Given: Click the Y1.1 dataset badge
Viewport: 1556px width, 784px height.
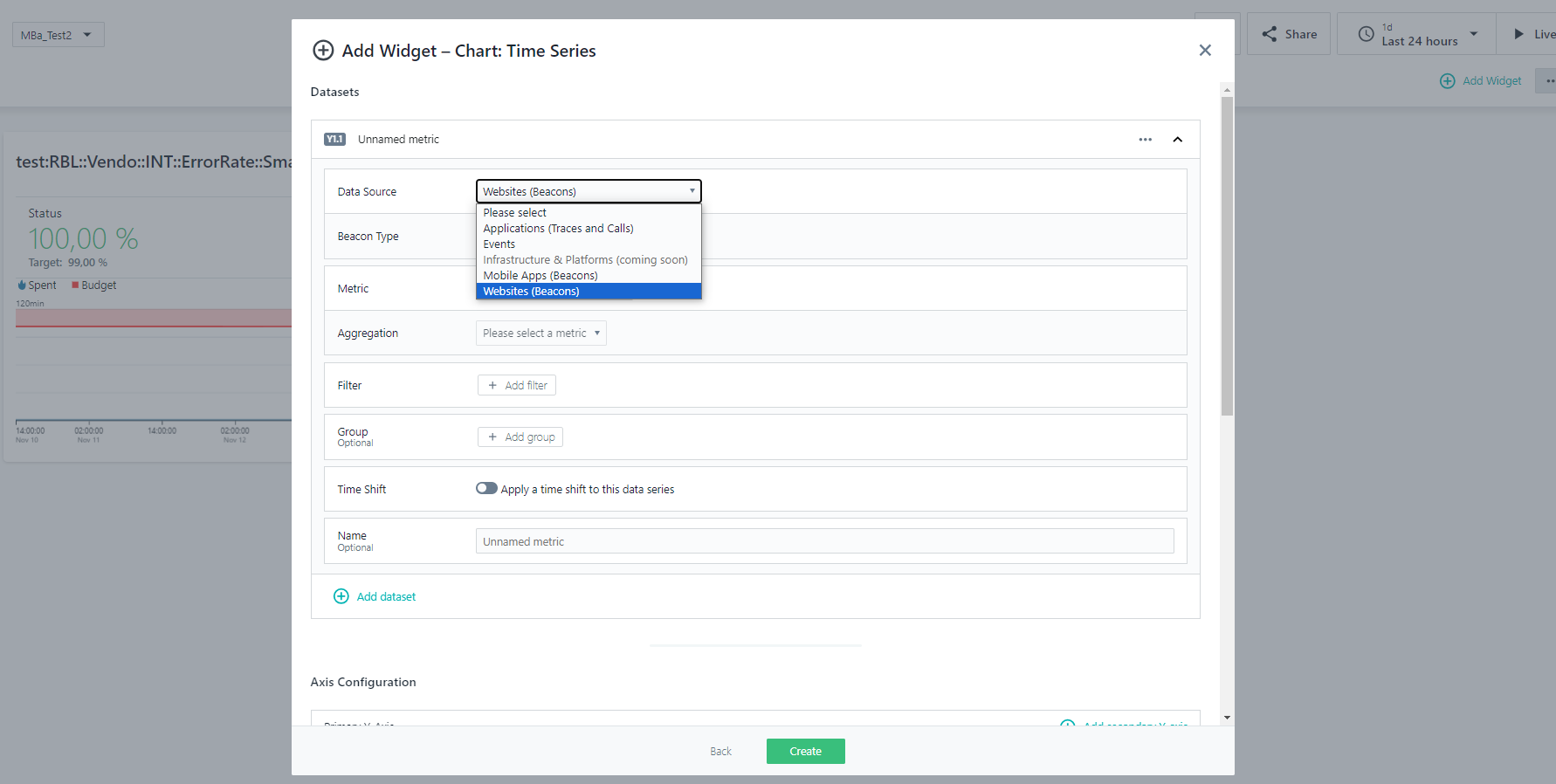Looking at the screenshot, I should click(334, 140).
